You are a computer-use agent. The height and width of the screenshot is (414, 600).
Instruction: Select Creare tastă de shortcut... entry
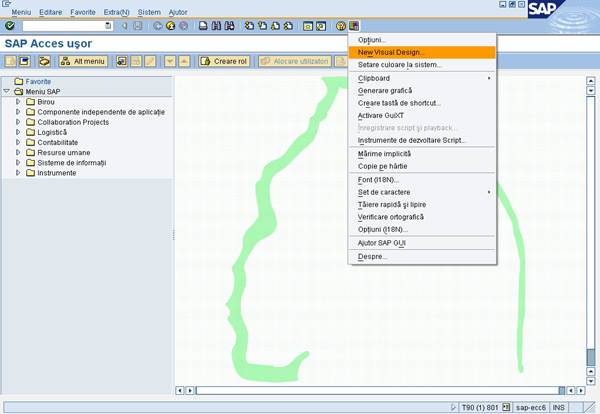click(x=422, y=103)
